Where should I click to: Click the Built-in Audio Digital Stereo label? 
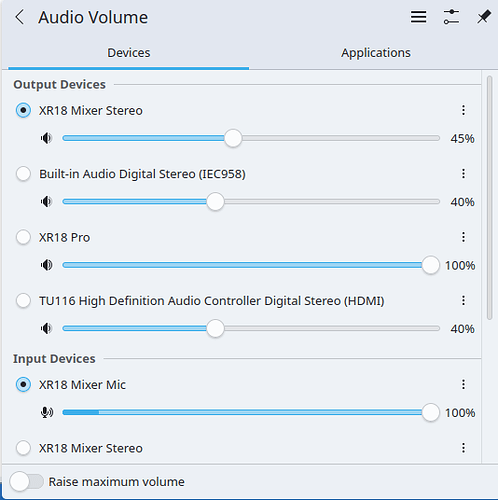point(142,174)
